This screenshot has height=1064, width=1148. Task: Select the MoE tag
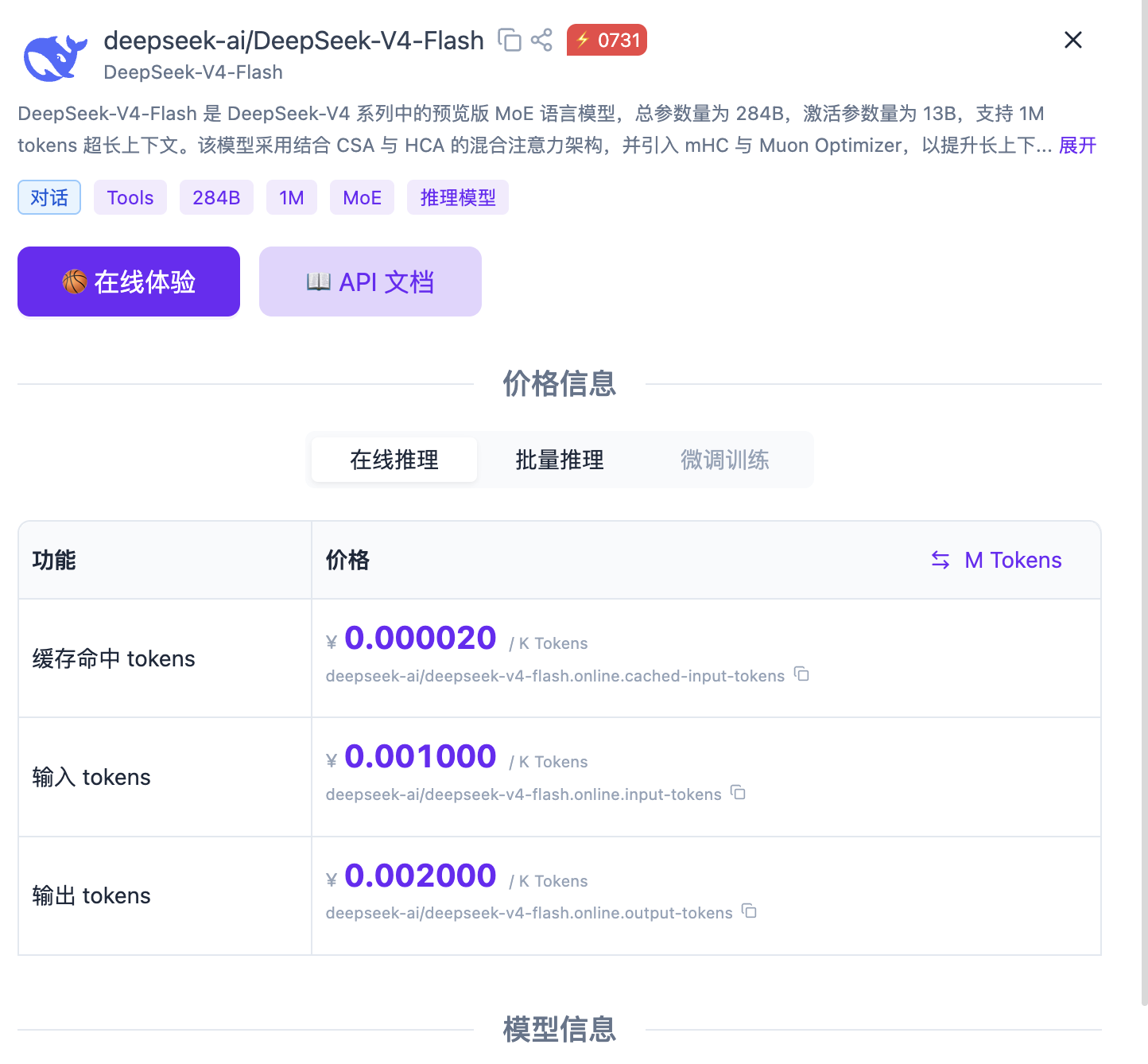[363, 197]
